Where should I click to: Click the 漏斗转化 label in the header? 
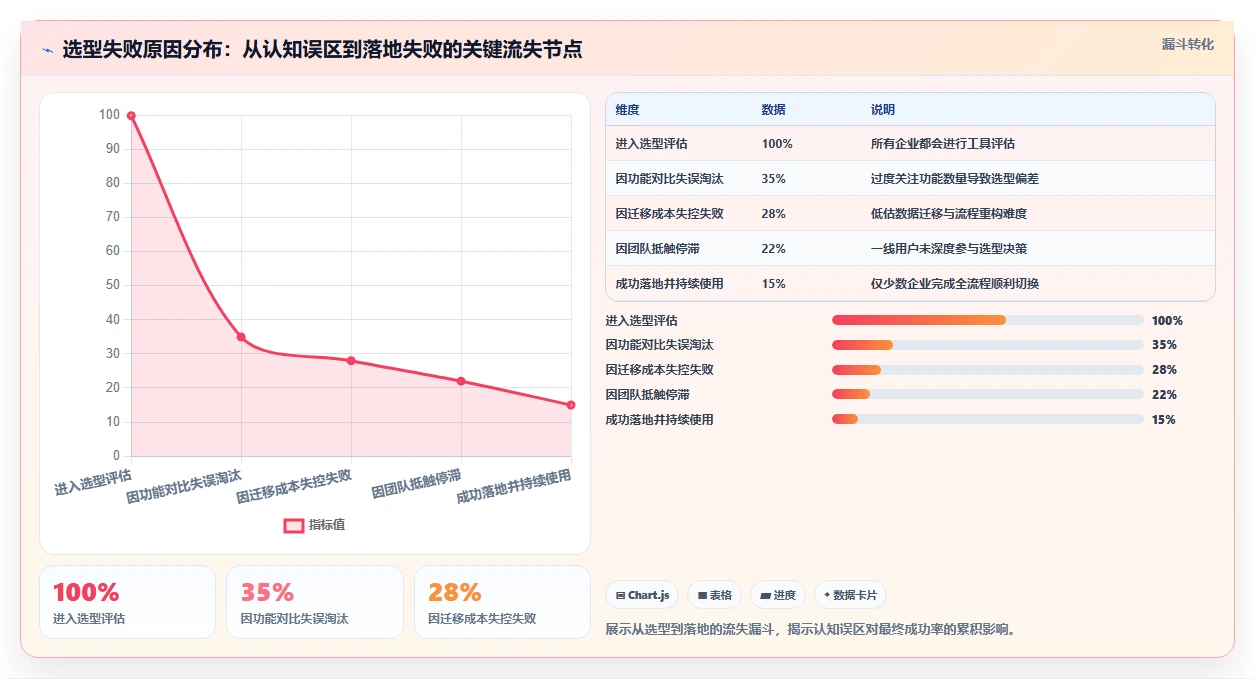point(1188,44)
